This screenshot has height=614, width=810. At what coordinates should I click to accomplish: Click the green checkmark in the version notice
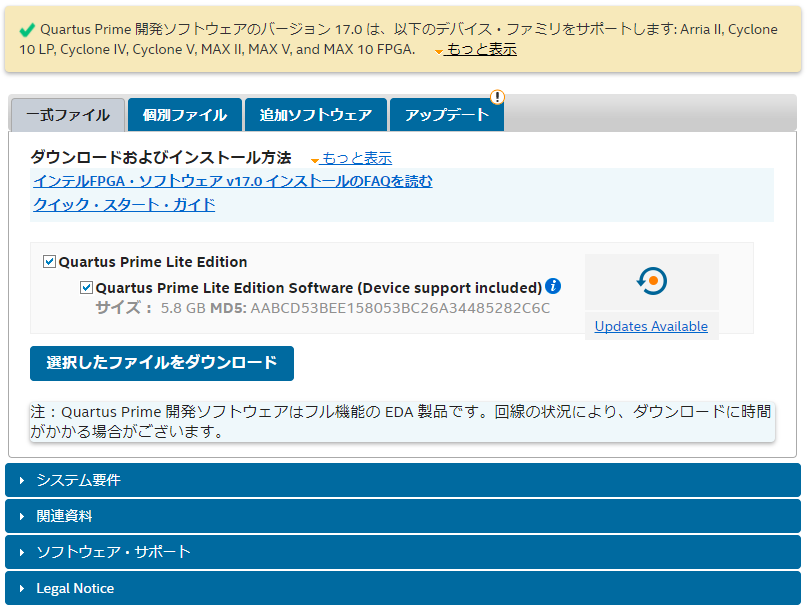pyautogui.click(x=27, y=30)
